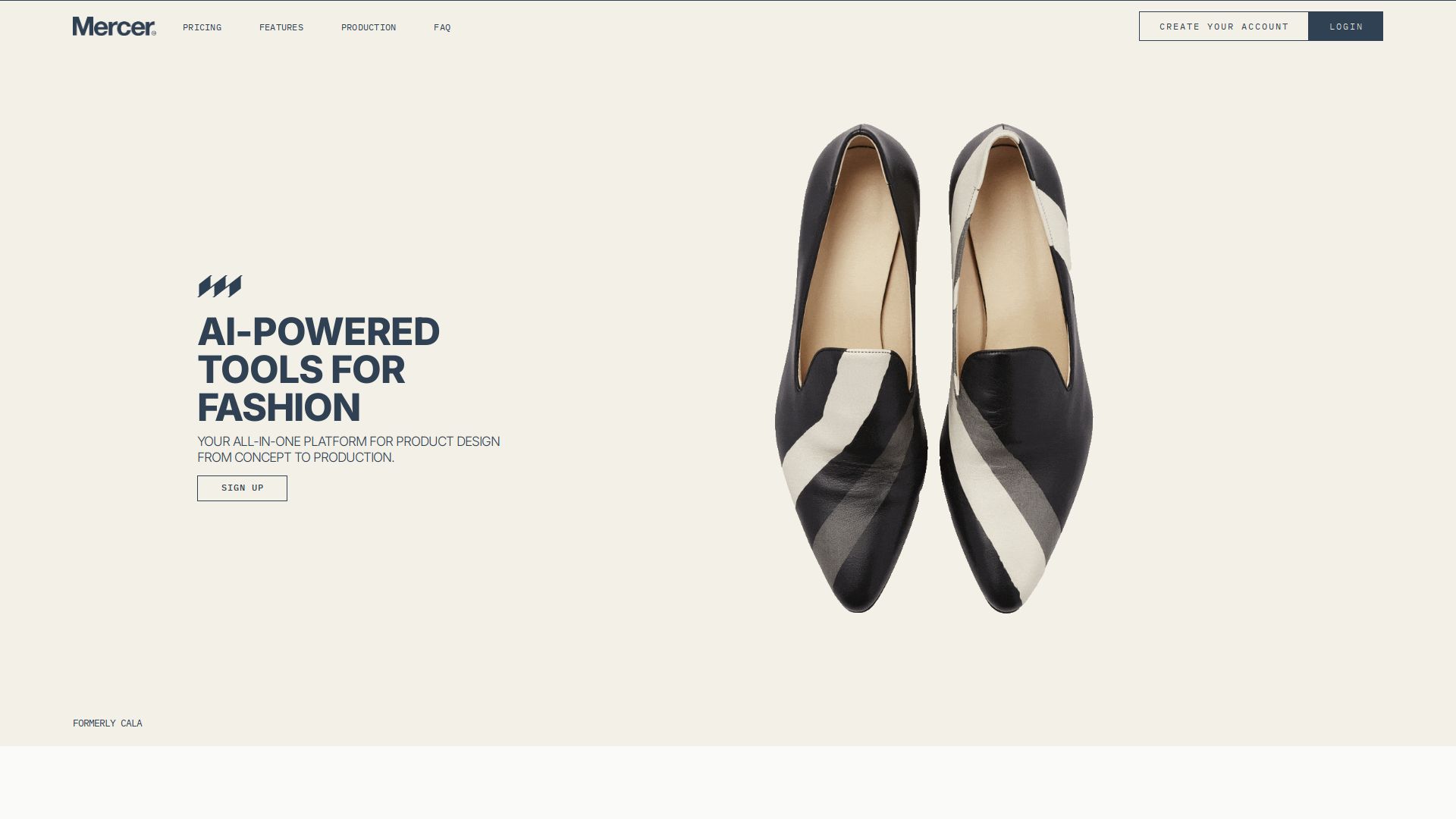Image resolution: width=1456 pixels, height=819 pixels.
Task: Click the 'AI-POWERED' headline text
Action: [318, 332]
